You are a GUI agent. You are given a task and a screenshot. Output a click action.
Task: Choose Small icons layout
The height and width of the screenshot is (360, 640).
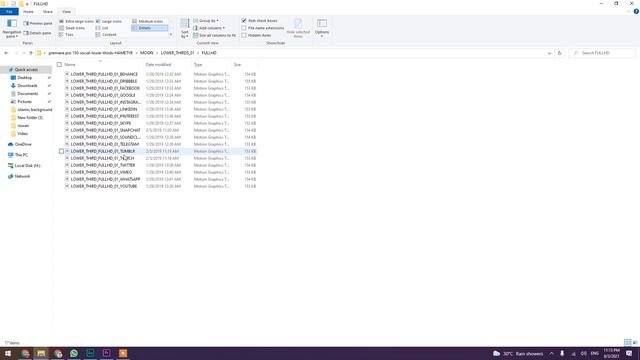click(72, 28)
